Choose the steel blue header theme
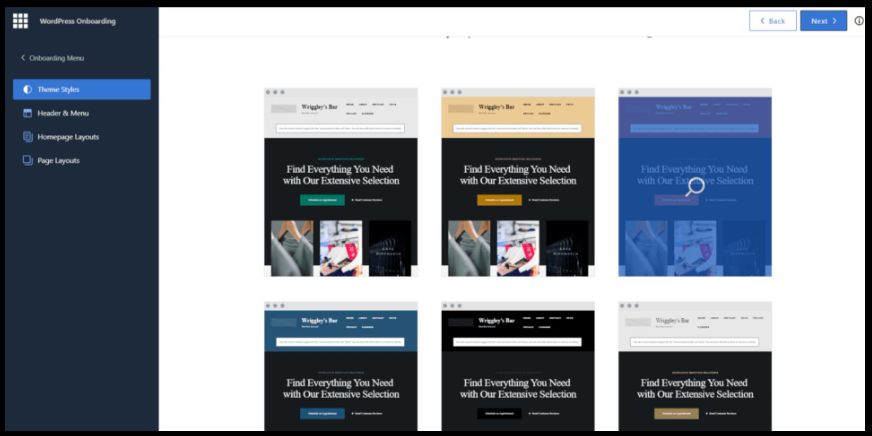 (x=341, y=366)
